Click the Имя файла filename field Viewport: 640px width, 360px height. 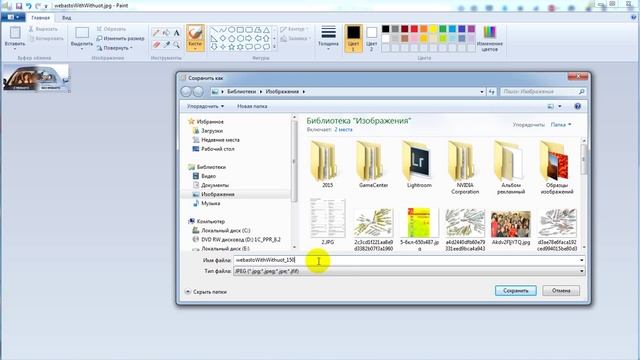409,260
